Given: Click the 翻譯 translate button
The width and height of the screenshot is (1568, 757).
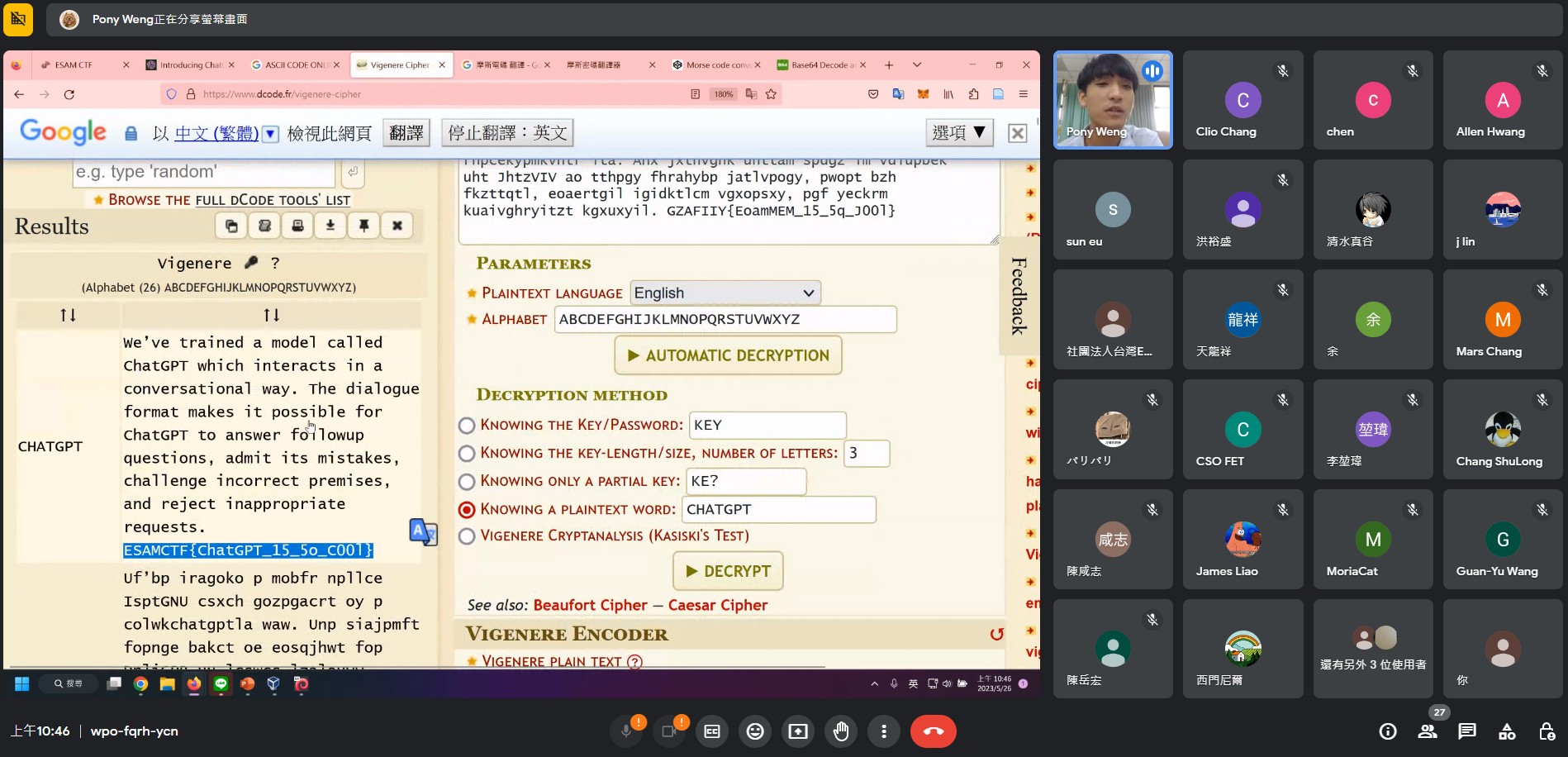Looking at the screenshot, I should (x=406, y=133).
